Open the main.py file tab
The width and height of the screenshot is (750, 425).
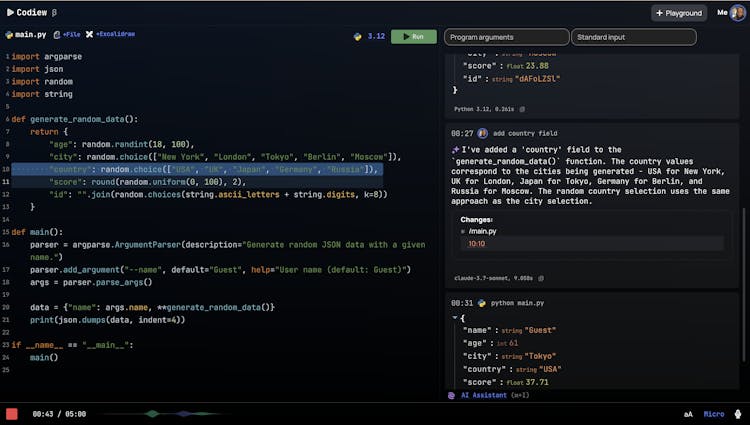26,34
